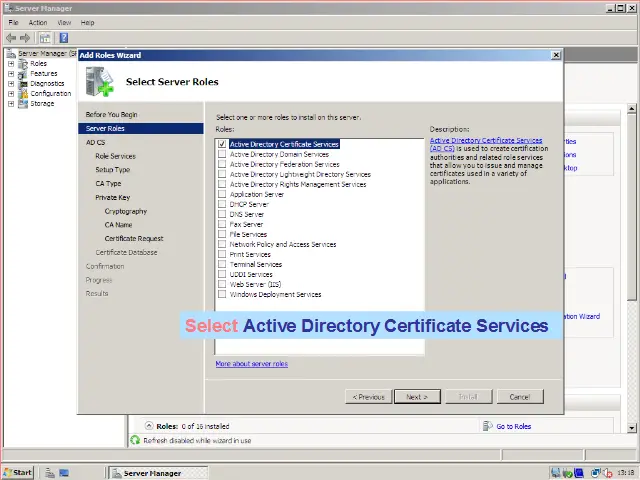Click the Next button in wizard

[x=417, y=397]
